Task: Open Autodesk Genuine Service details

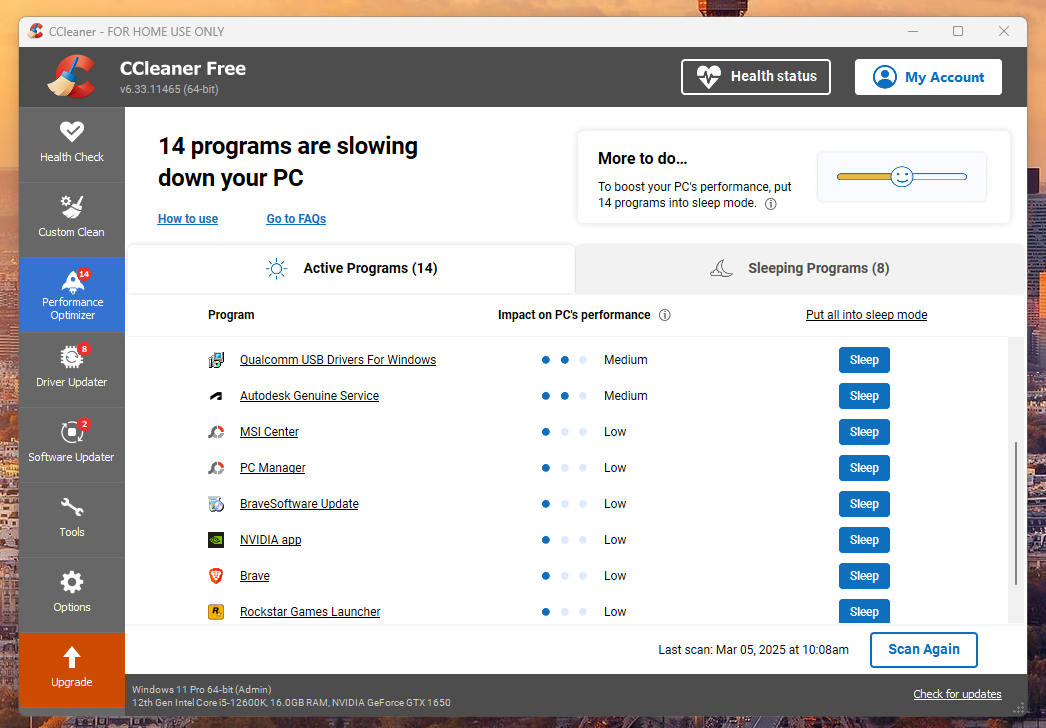Action: (309, 396)
